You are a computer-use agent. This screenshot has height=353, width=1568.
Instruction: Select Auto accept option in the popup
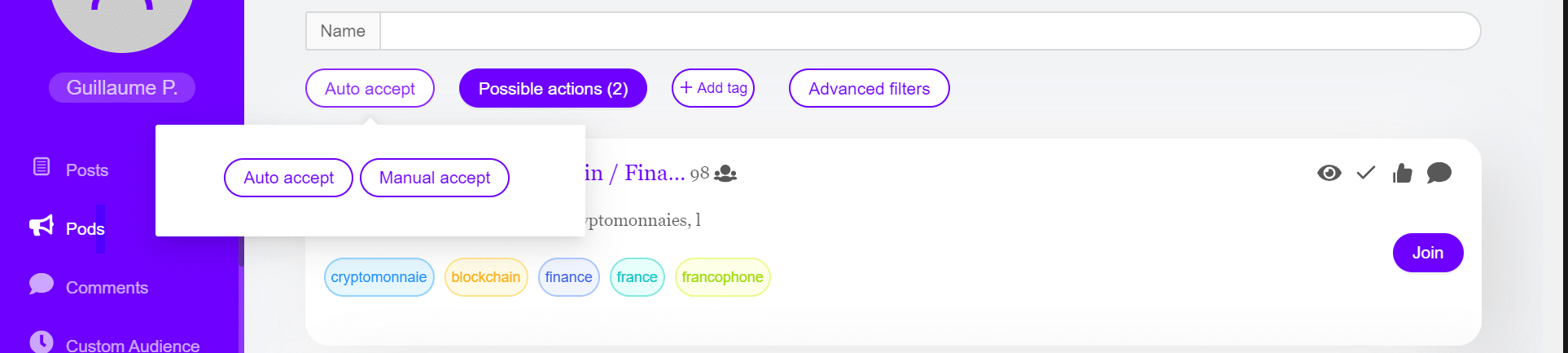[x=288, y=178]
